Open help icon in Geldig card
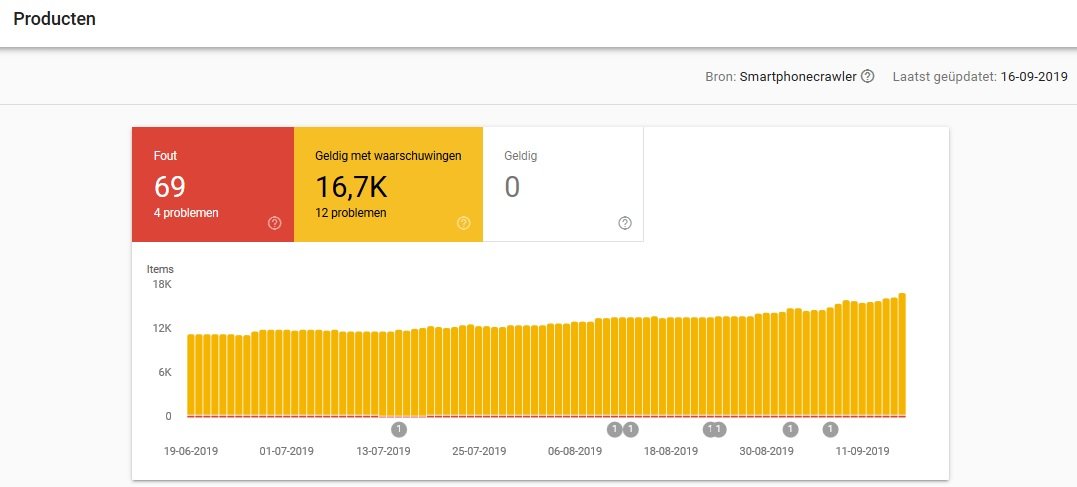This screenshot has height=487, width=1077. [624, 223]
